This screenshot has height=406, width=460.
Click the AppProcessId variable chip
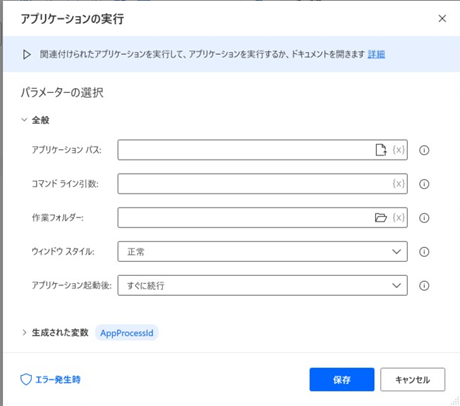click(x=127, y=333)
